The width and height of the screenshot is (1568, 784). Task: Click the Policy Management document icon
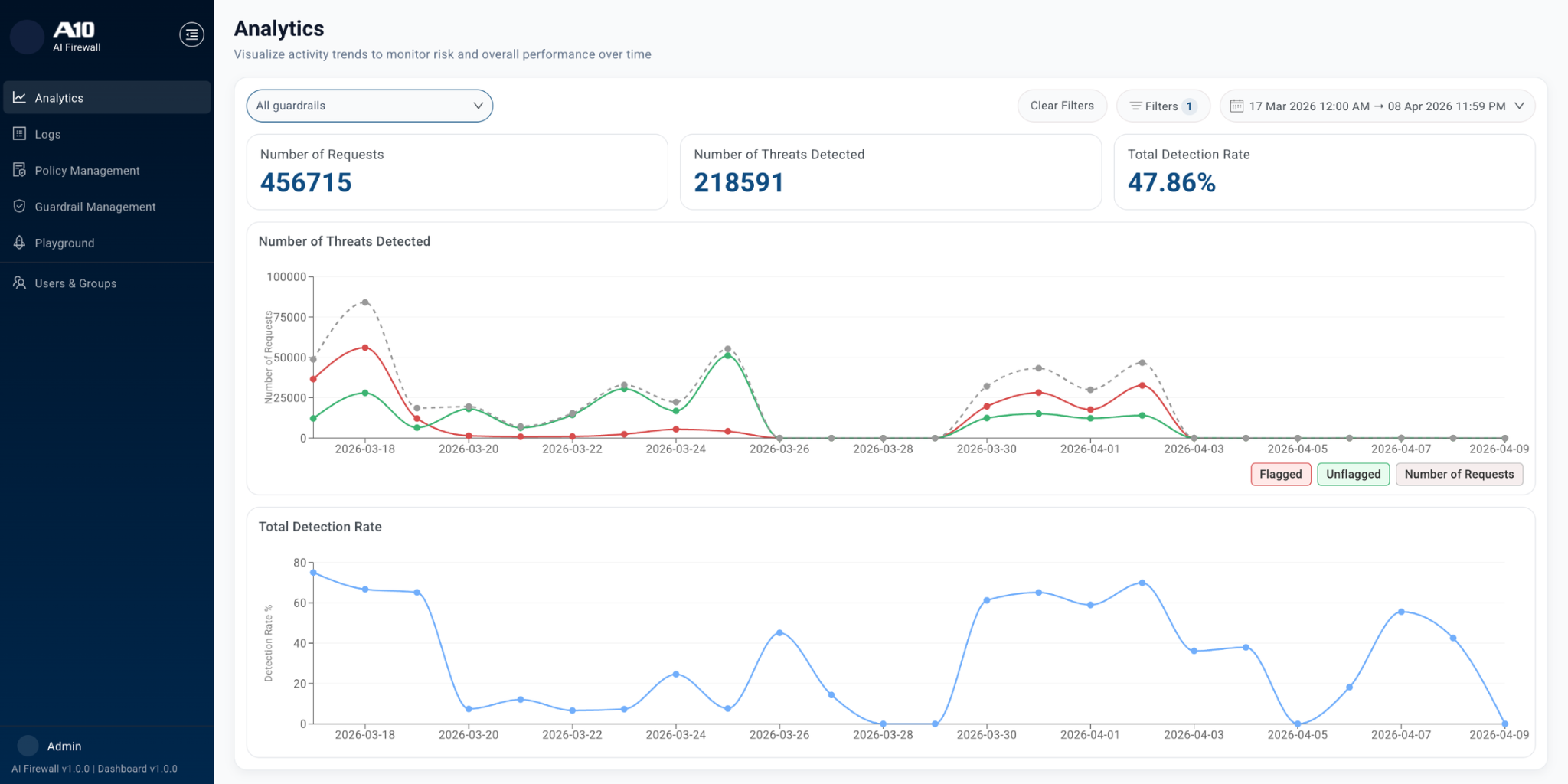20,170
